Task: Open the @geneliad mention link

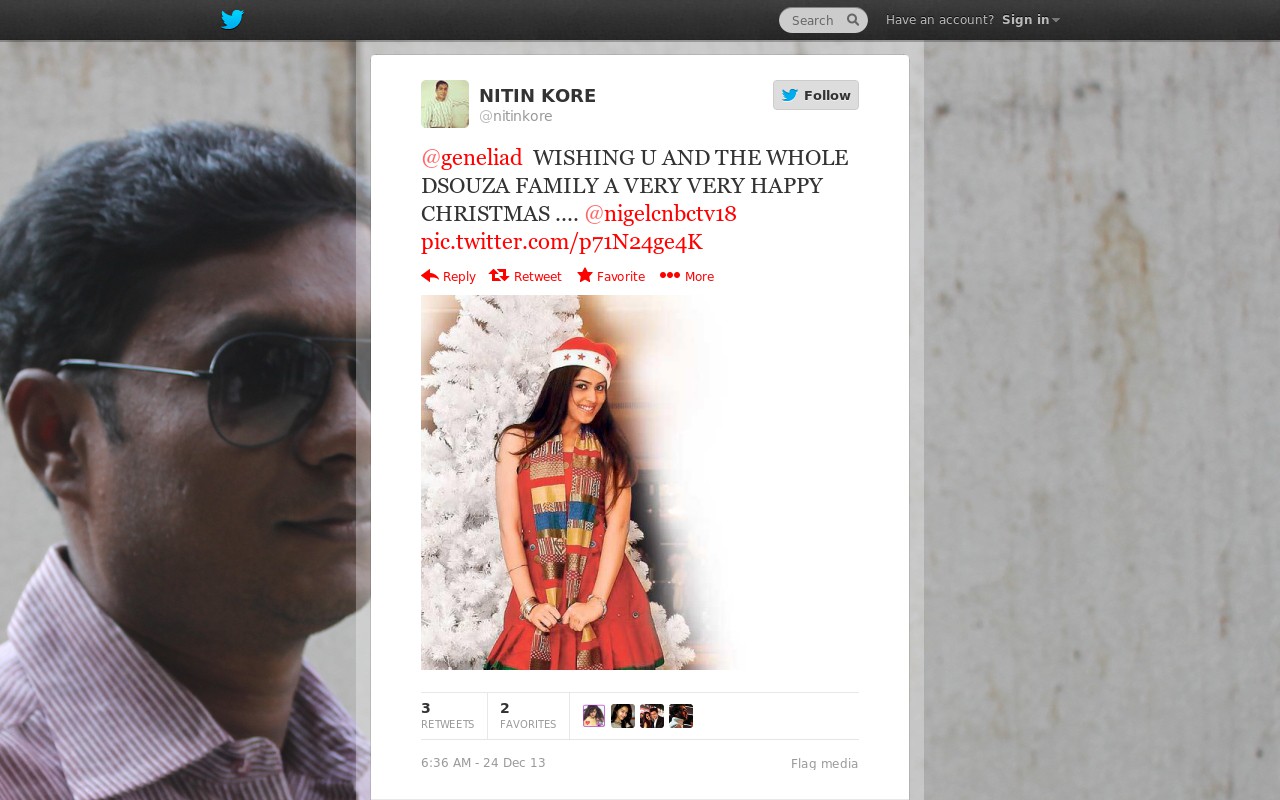Action: pyautogui.click(x=472, y=158)
